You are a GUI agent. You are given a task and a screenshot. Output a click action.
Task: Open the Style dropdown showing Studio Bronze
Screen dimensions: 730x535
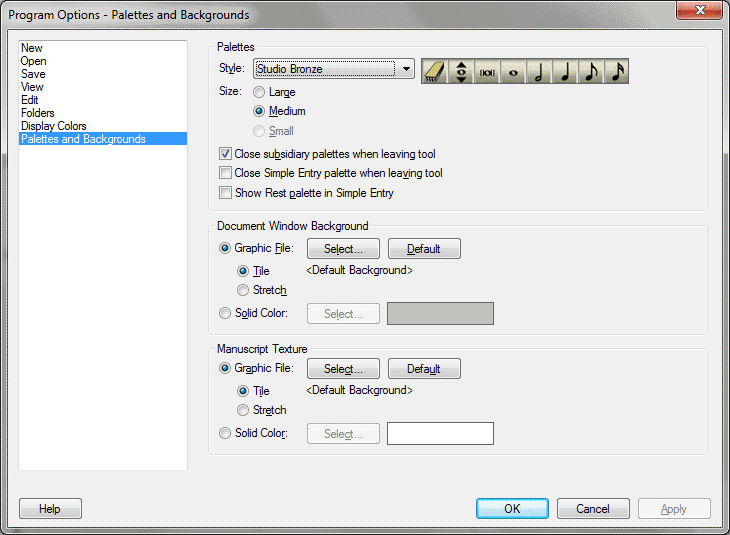pyautogui.click(x=334, y=69)
